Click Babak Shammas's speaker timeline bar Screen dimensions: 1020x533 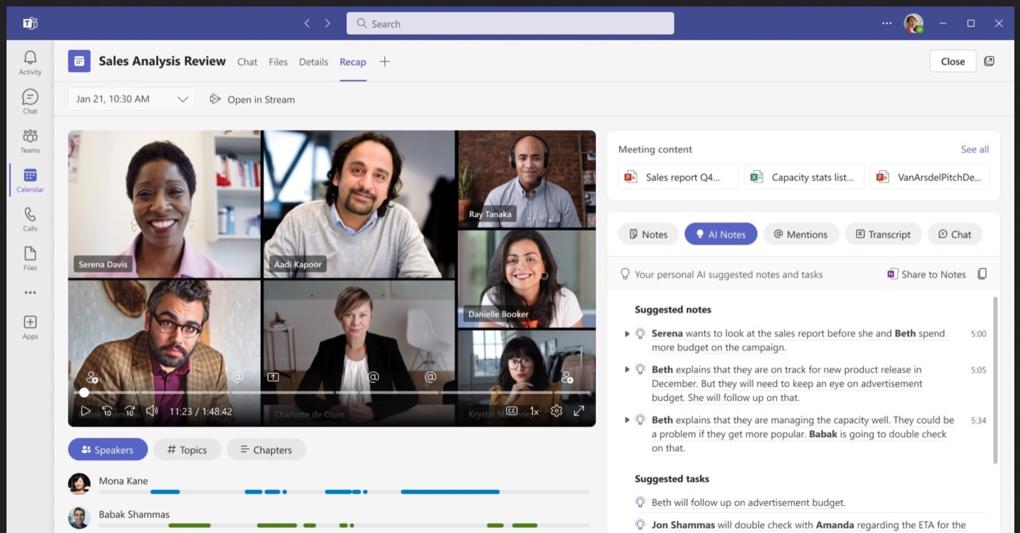343,525
